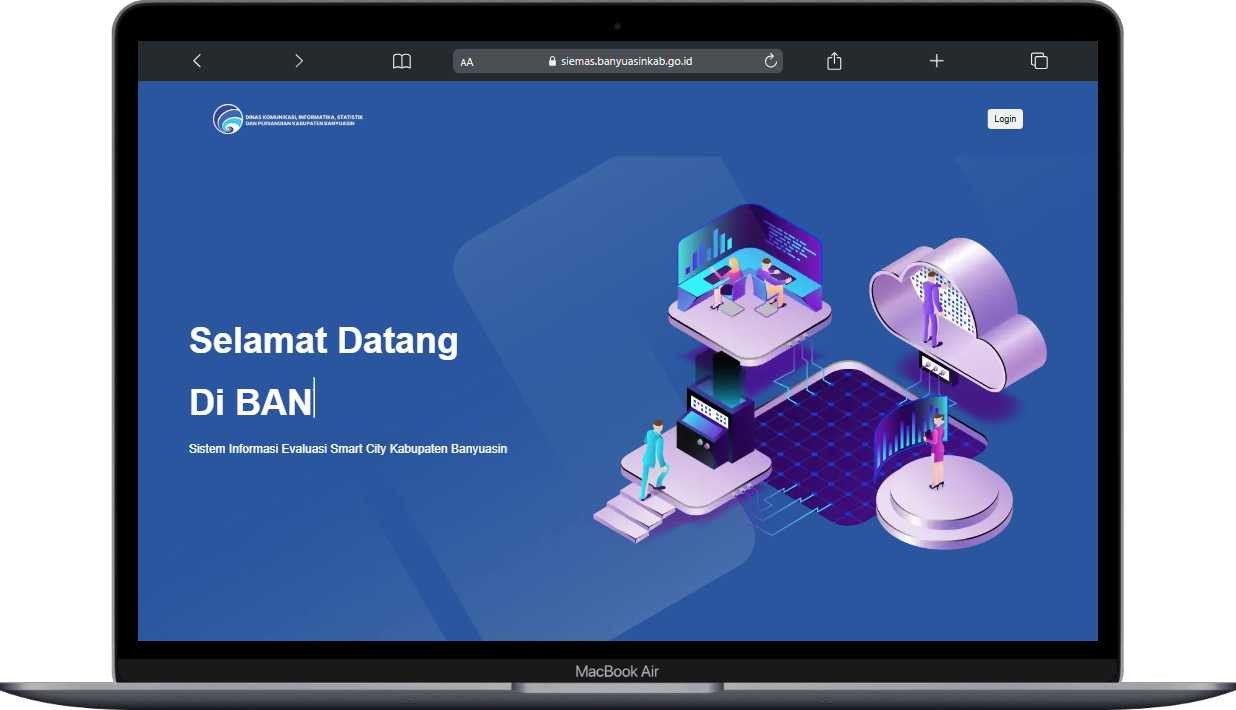The height and width of the screenshot is (710, 1236).
Task: Add a new tab with the plus icon
Action: (936, 61)
